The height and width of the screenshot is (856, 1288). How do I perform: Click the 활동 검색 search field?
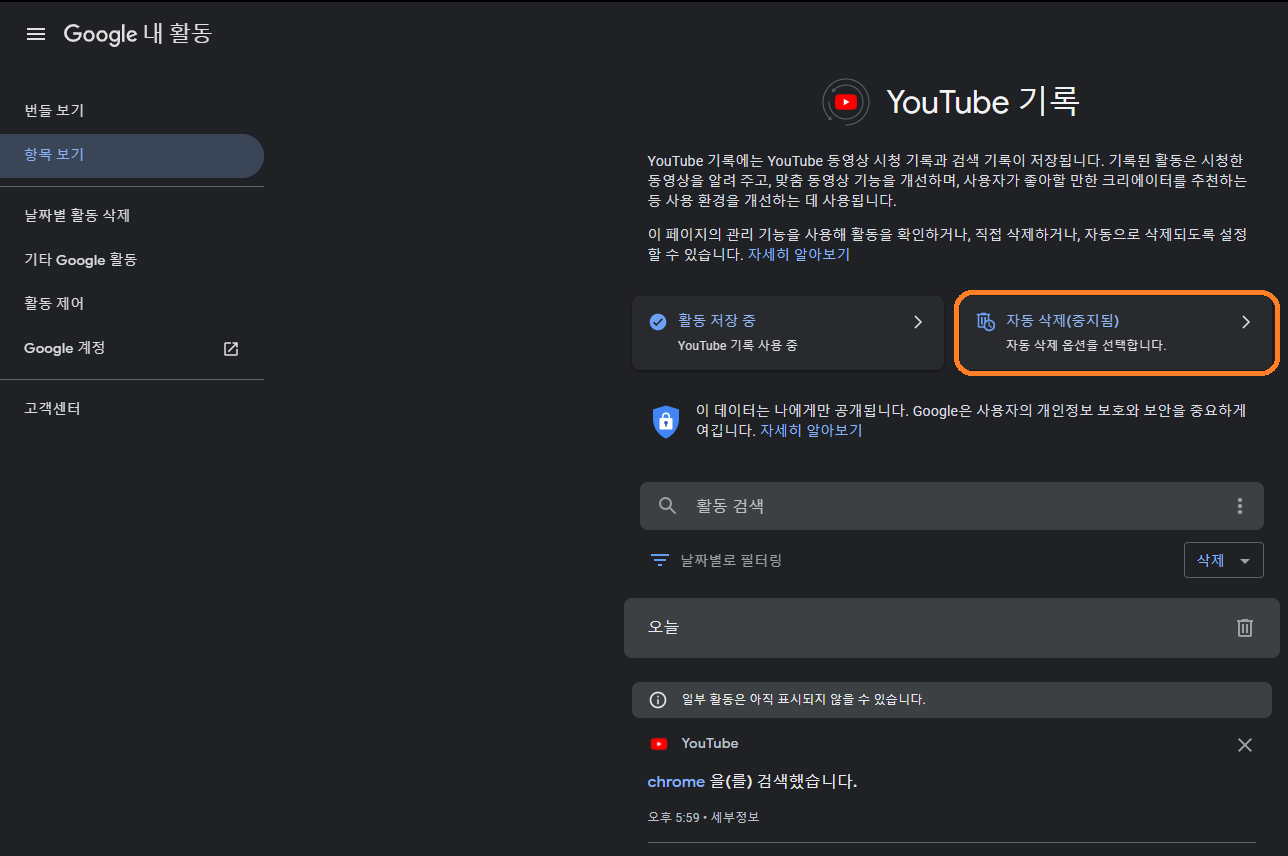coord(952,506)
